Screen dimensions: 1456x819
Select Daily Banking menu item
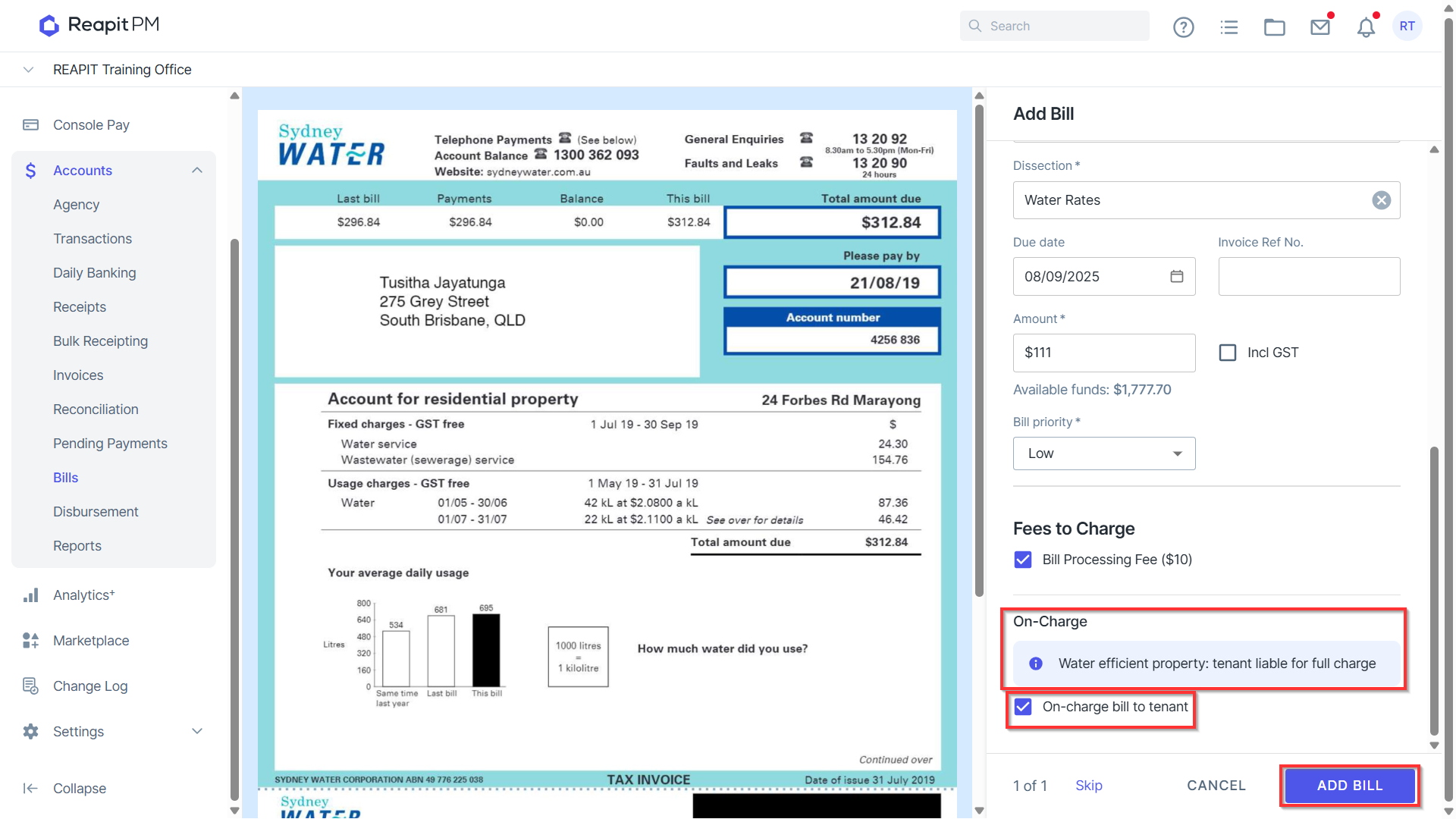click(x=95, y=273)
